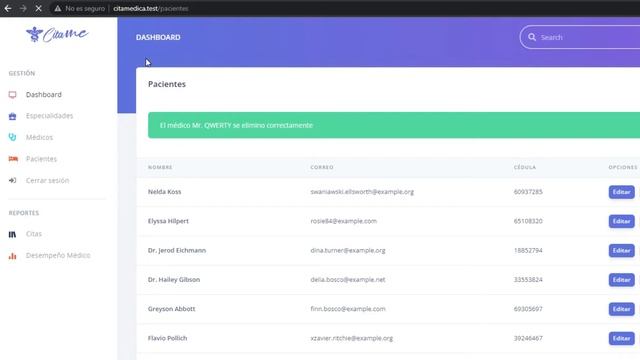Select Cerrar sesión to log out
The image size is (640, 360).
[x=47, y=180]
